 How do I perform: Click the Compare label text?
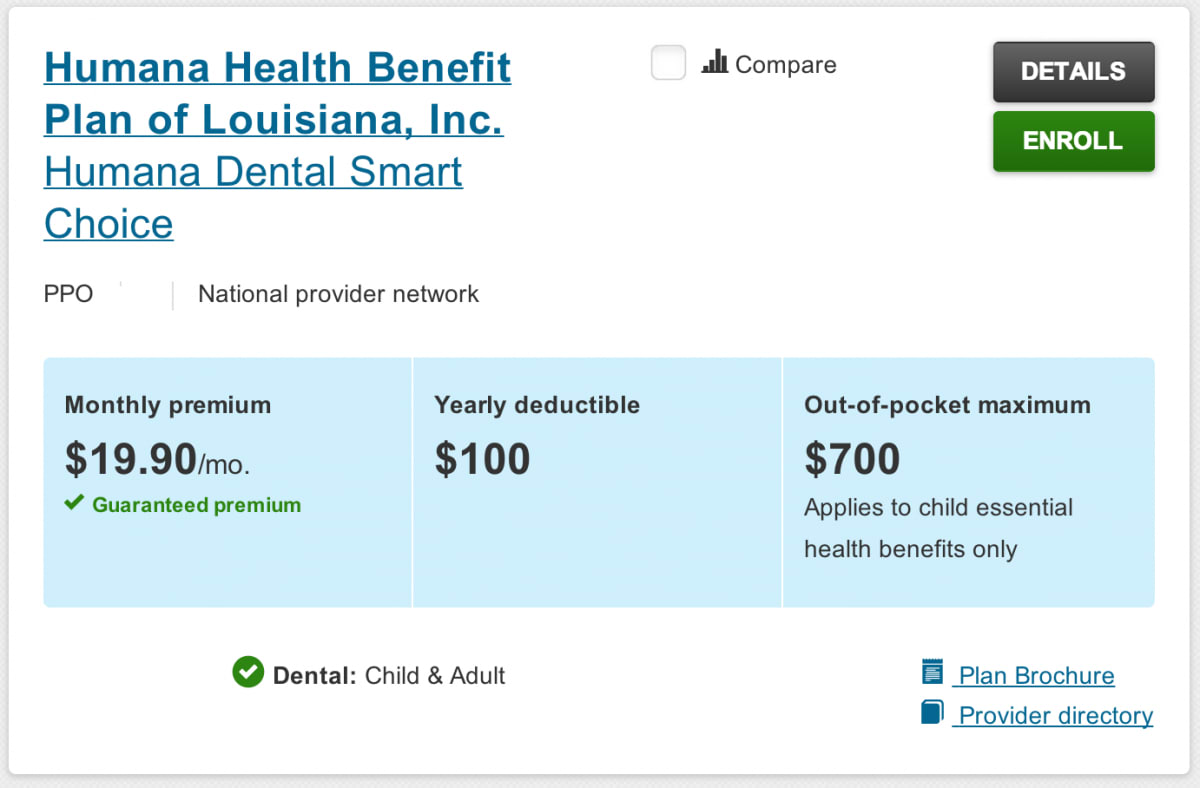coord(786,65)
